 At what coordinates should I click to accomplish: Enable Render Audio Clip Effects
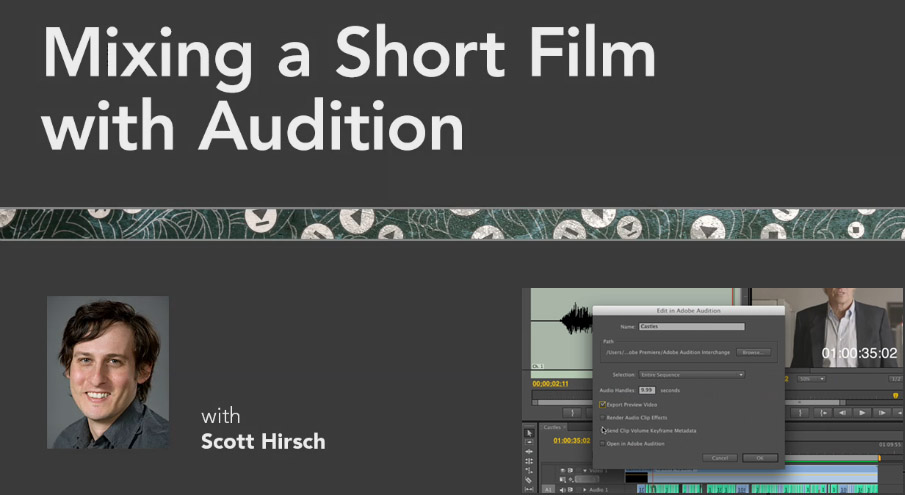(603, 417)
